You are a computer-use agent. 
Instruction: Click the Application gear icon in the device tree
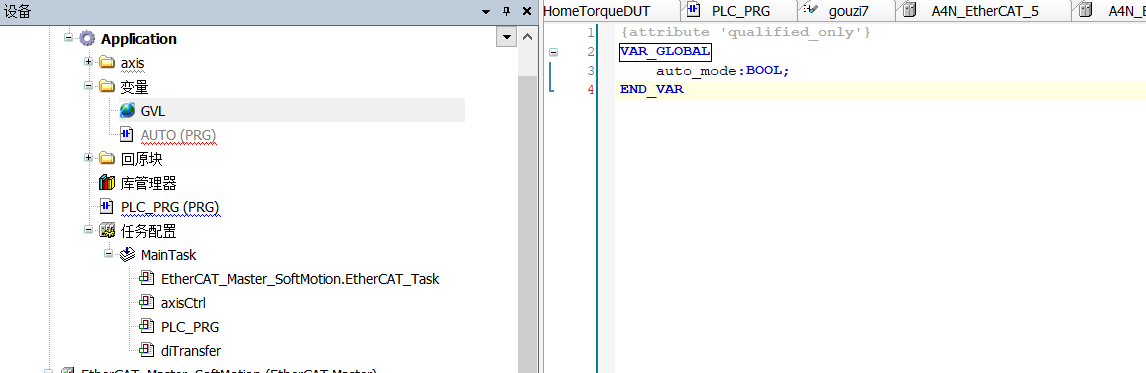click(x=88, y=39)
